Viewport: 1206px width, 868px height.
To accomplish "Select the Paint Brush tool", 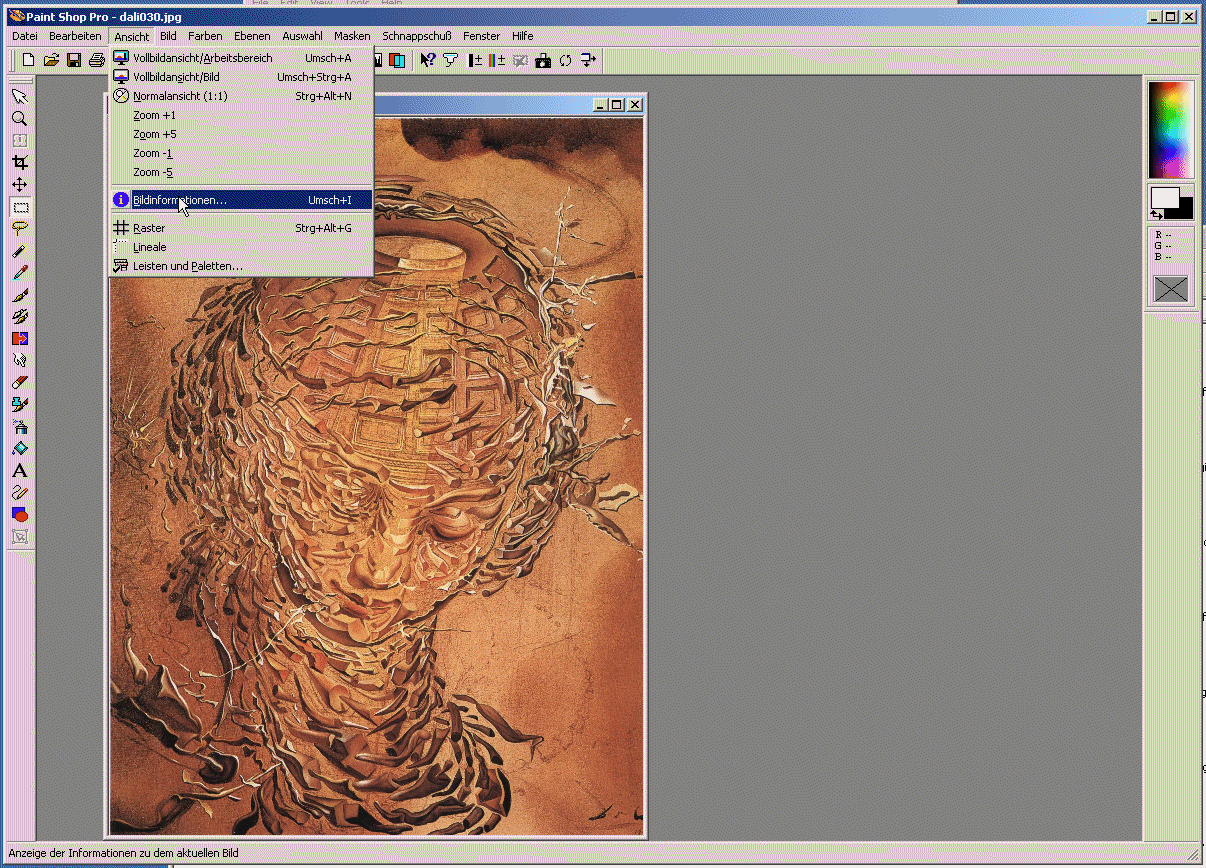I will click(x=20, y=294).
